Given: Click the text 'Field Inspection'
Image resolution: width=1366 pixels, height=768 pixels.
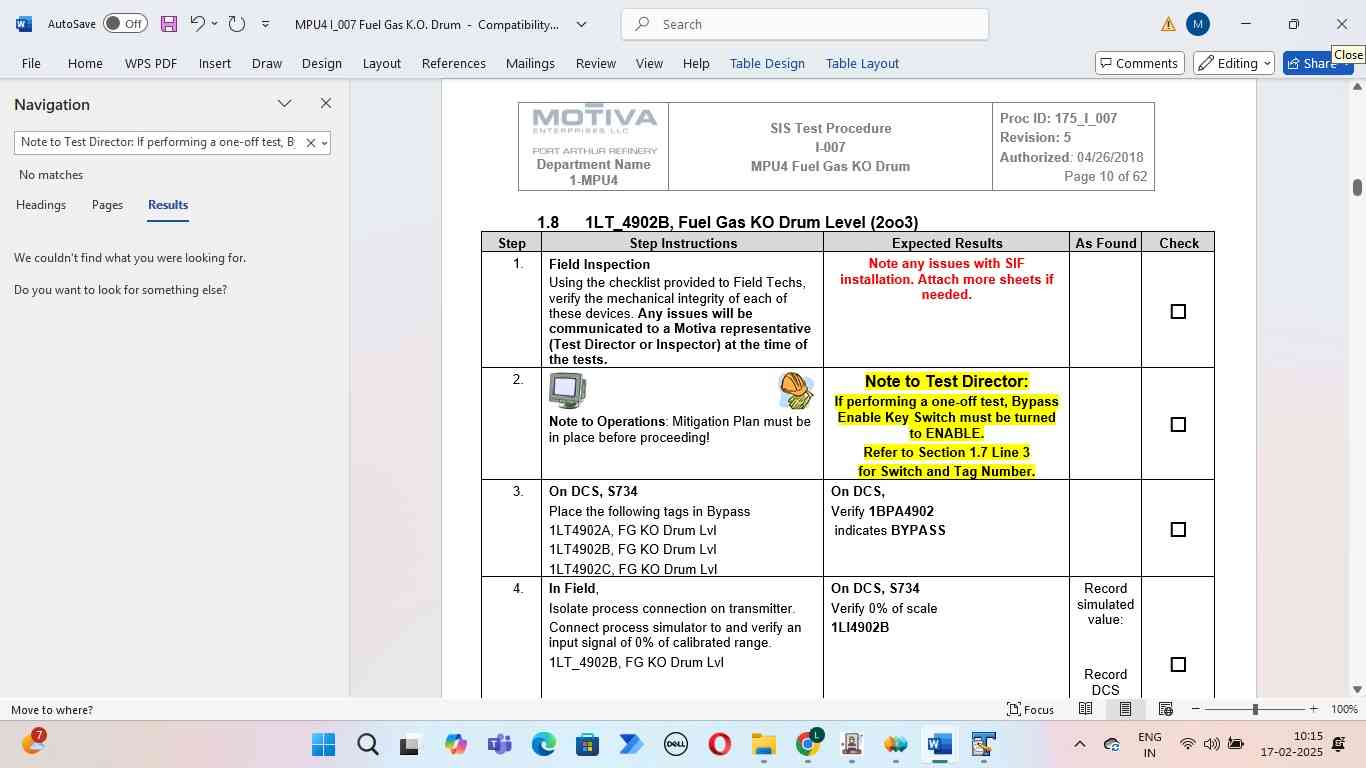Looking at the screenshot, I should (599, 265).
